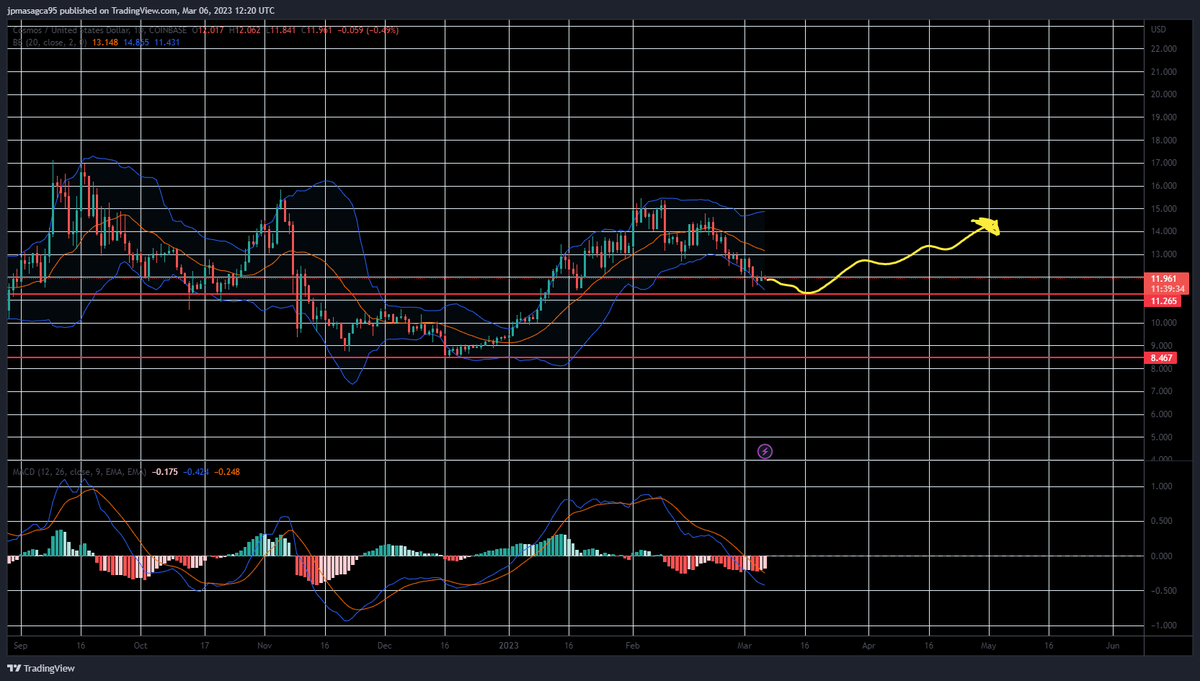
Task: Click the MACD histogram value -0.175
Action: click(x=165, y=471)
